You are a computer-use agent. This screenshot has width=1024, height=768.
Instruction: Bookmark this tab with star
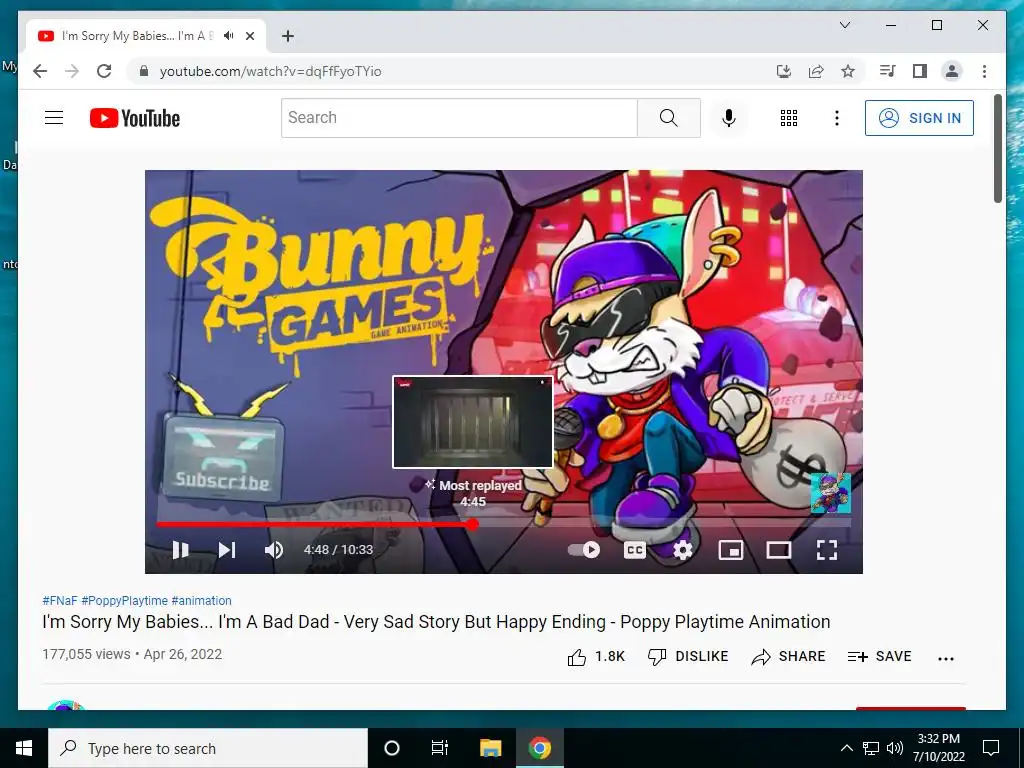pyautogui.click(x=848, y=71)
